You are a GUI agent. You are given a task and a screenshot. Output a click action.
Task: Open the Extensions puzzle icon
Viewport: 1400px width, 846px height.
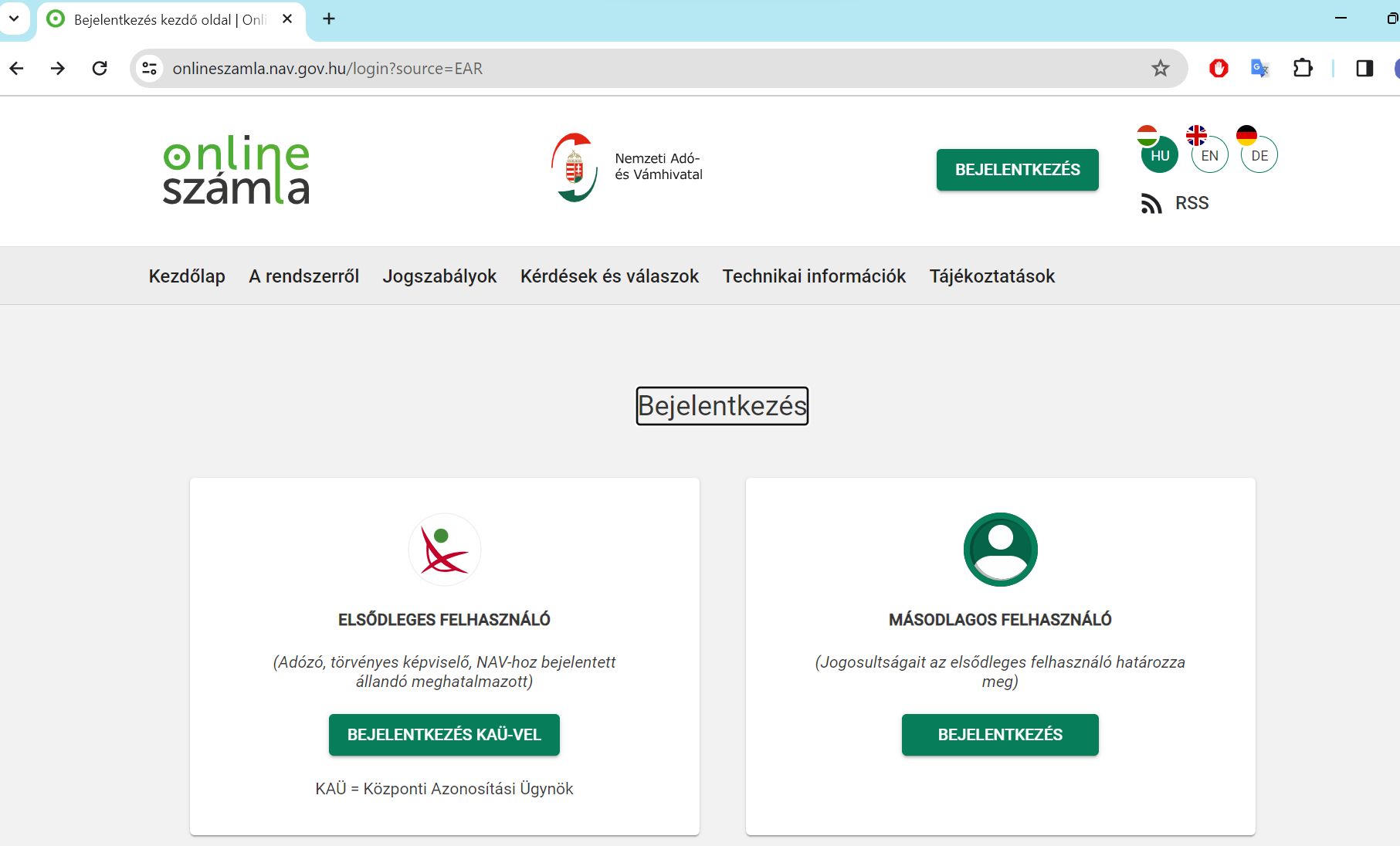coord(1303,69)
